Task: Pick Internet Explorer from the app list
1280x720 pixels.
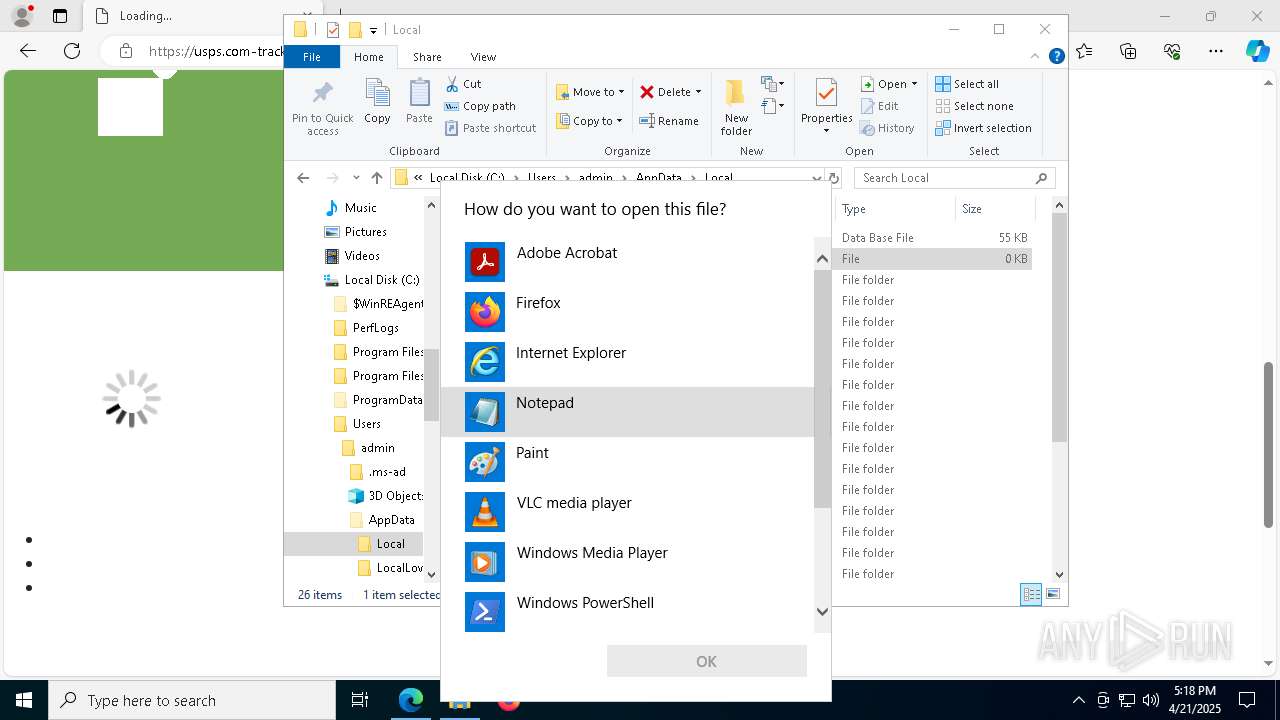Action: [x=627, y=362]
